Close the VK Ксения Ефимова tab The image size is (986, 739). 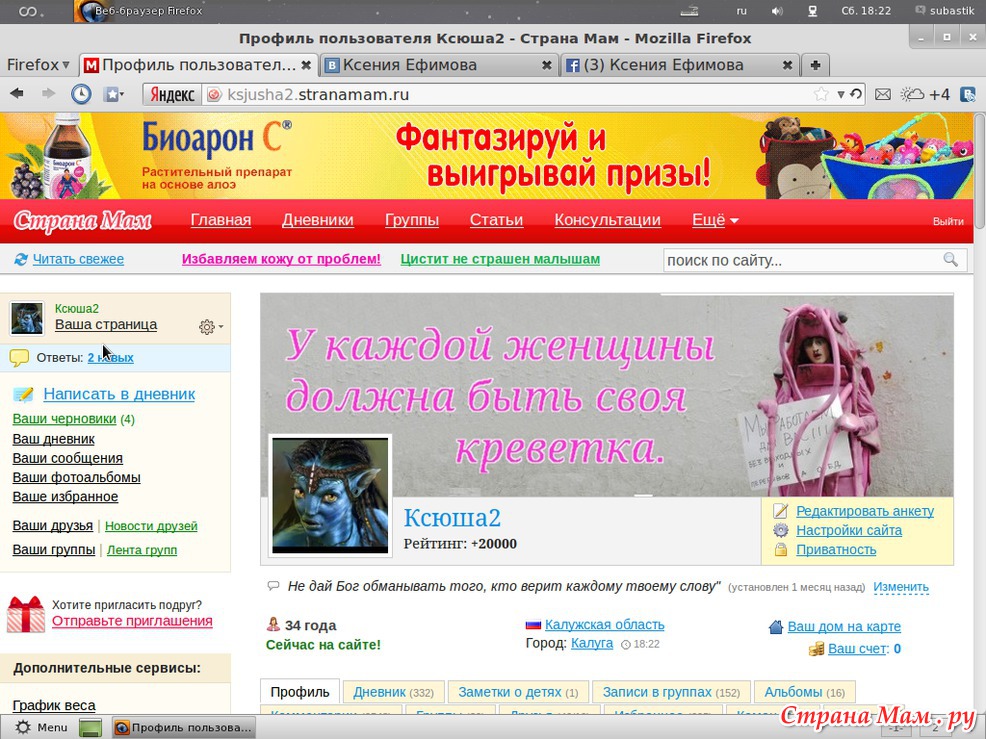(546, 65)
